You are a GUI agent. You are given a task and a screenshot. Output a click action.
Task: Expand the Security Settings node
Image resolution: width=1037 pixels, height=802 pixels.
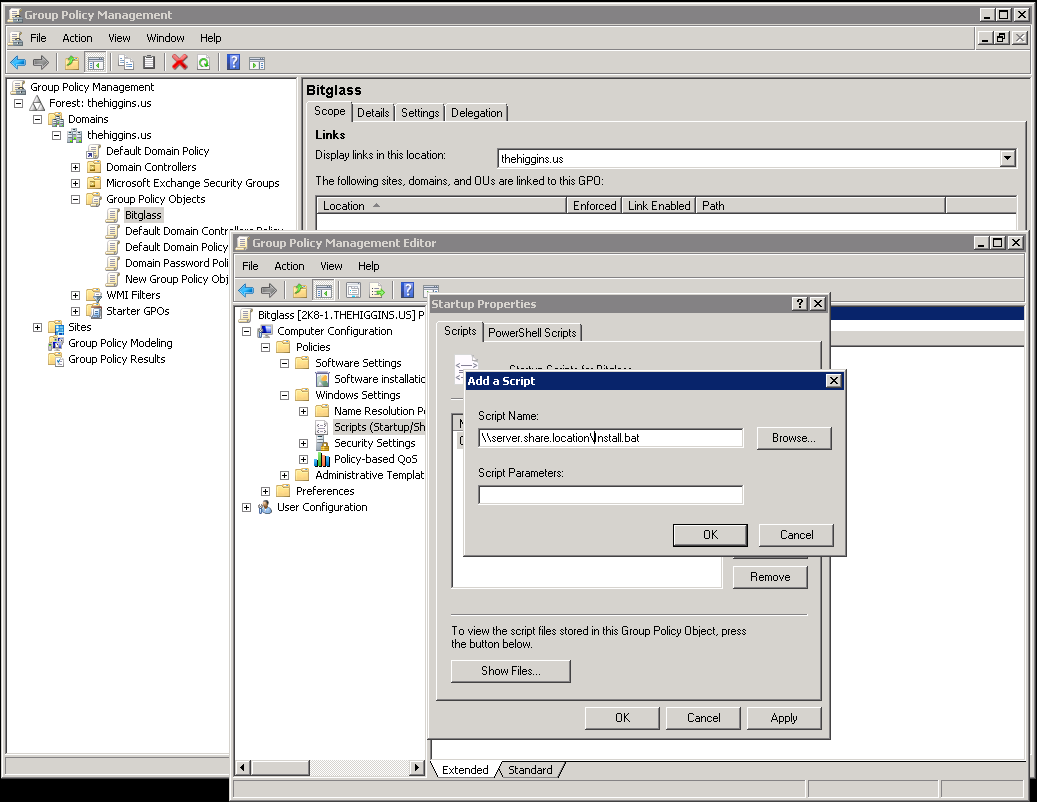pos(303,443)
